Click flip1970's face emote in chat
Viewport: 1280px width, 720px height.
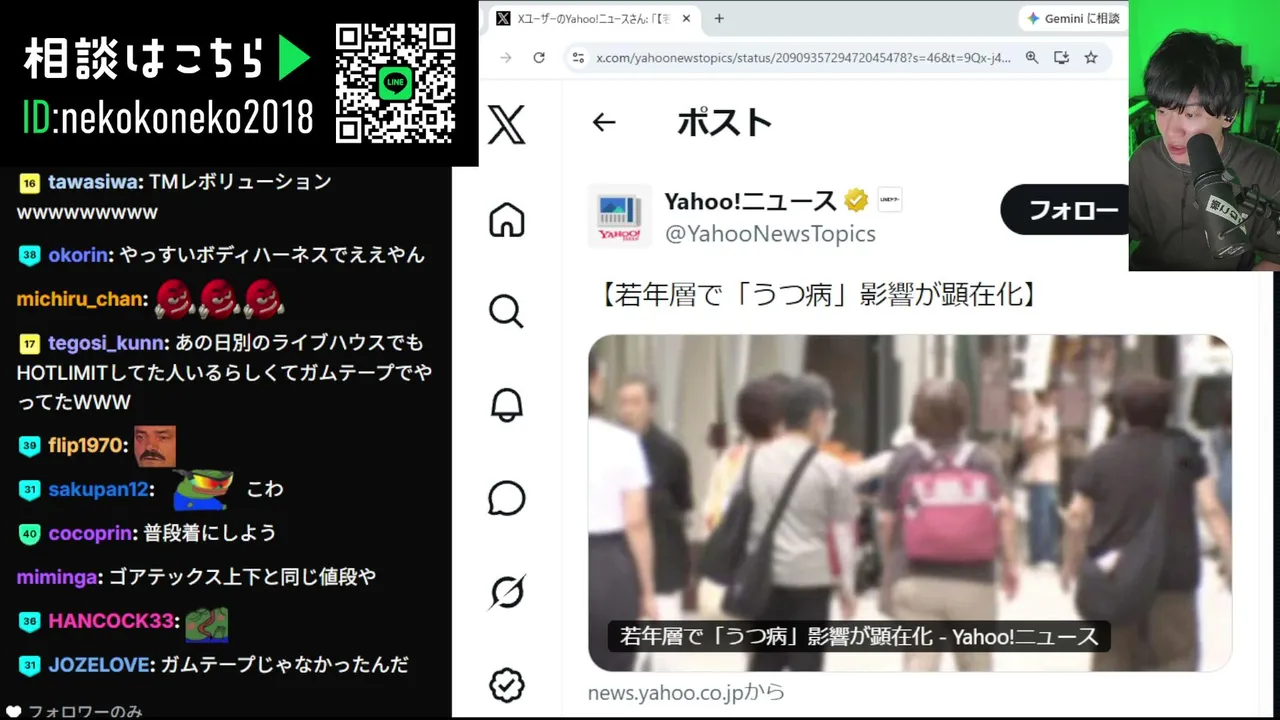[155, 446]
